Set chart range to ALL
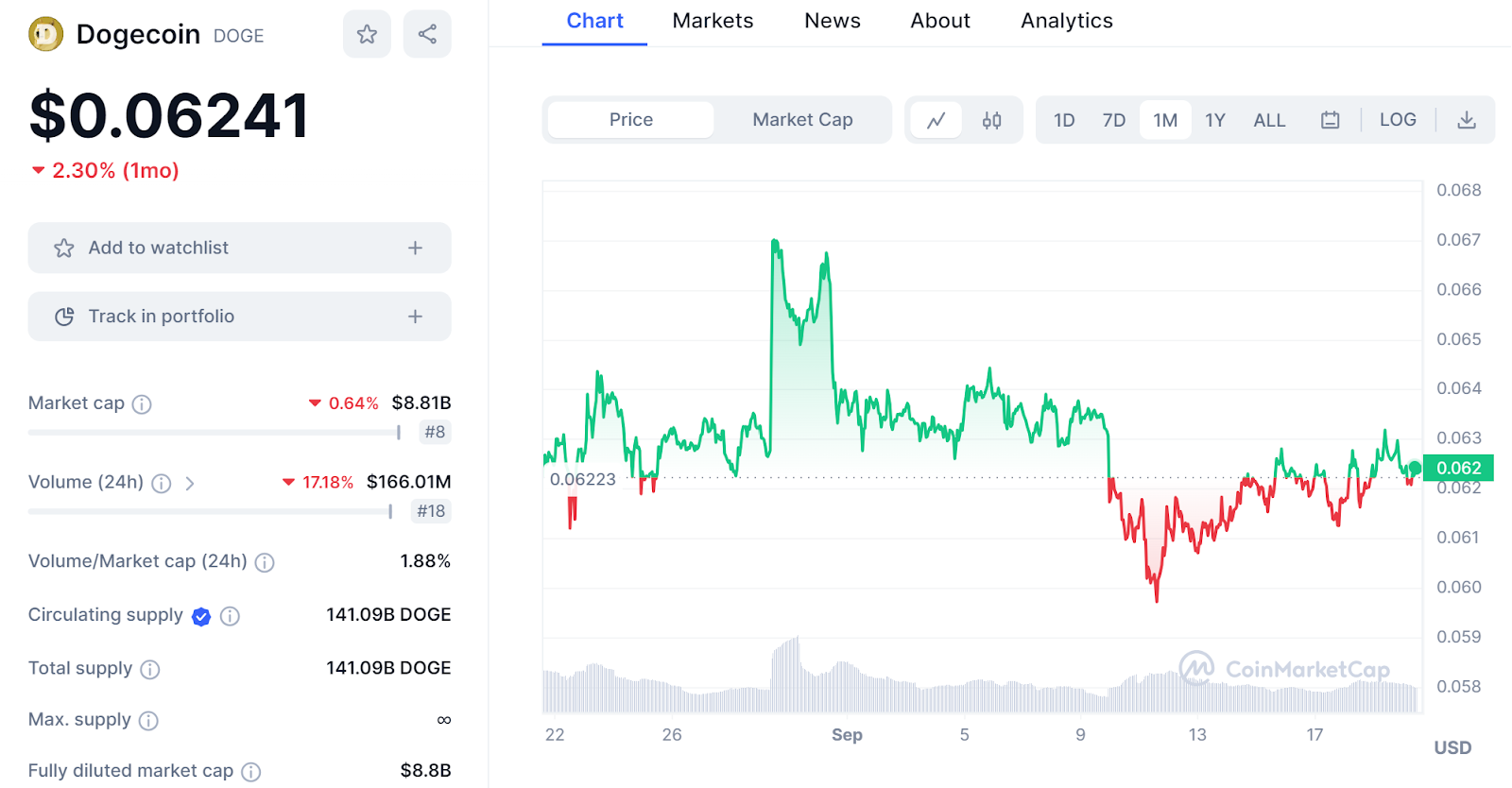 tap(1269, 120)
